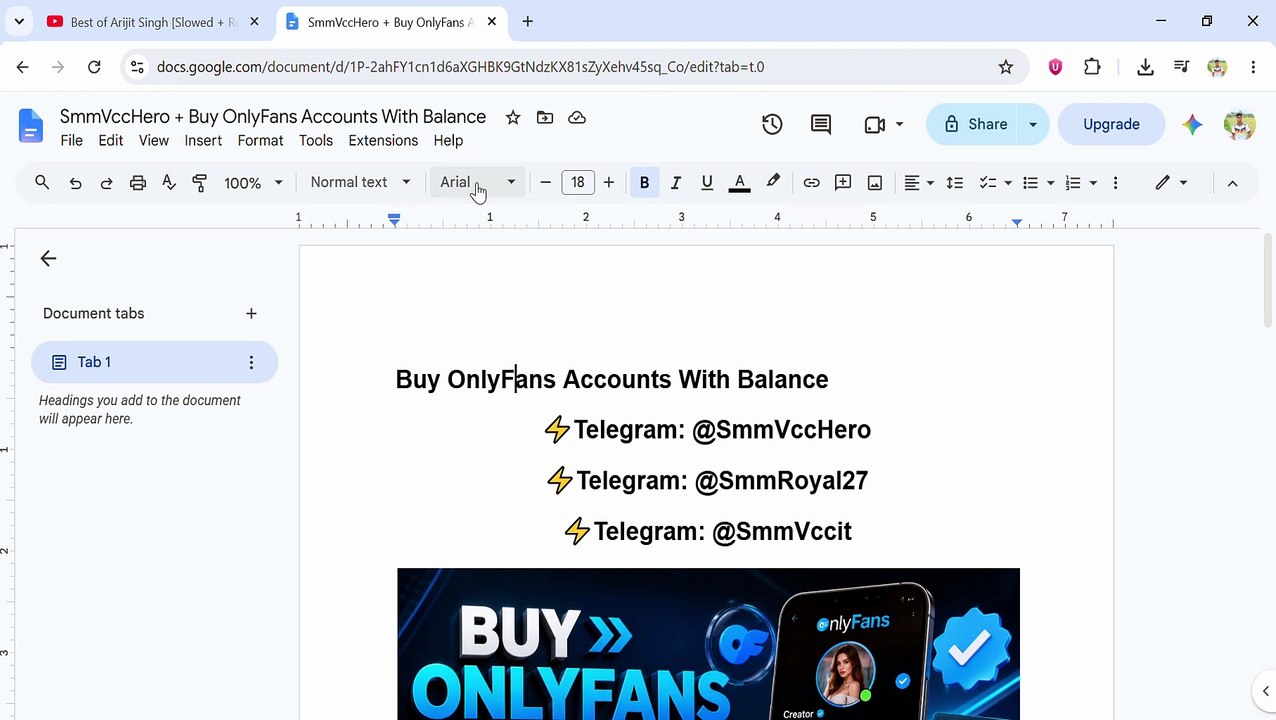Open the highlight color marker
This screenshot has height=720, width=1276.
click(773, 182)
